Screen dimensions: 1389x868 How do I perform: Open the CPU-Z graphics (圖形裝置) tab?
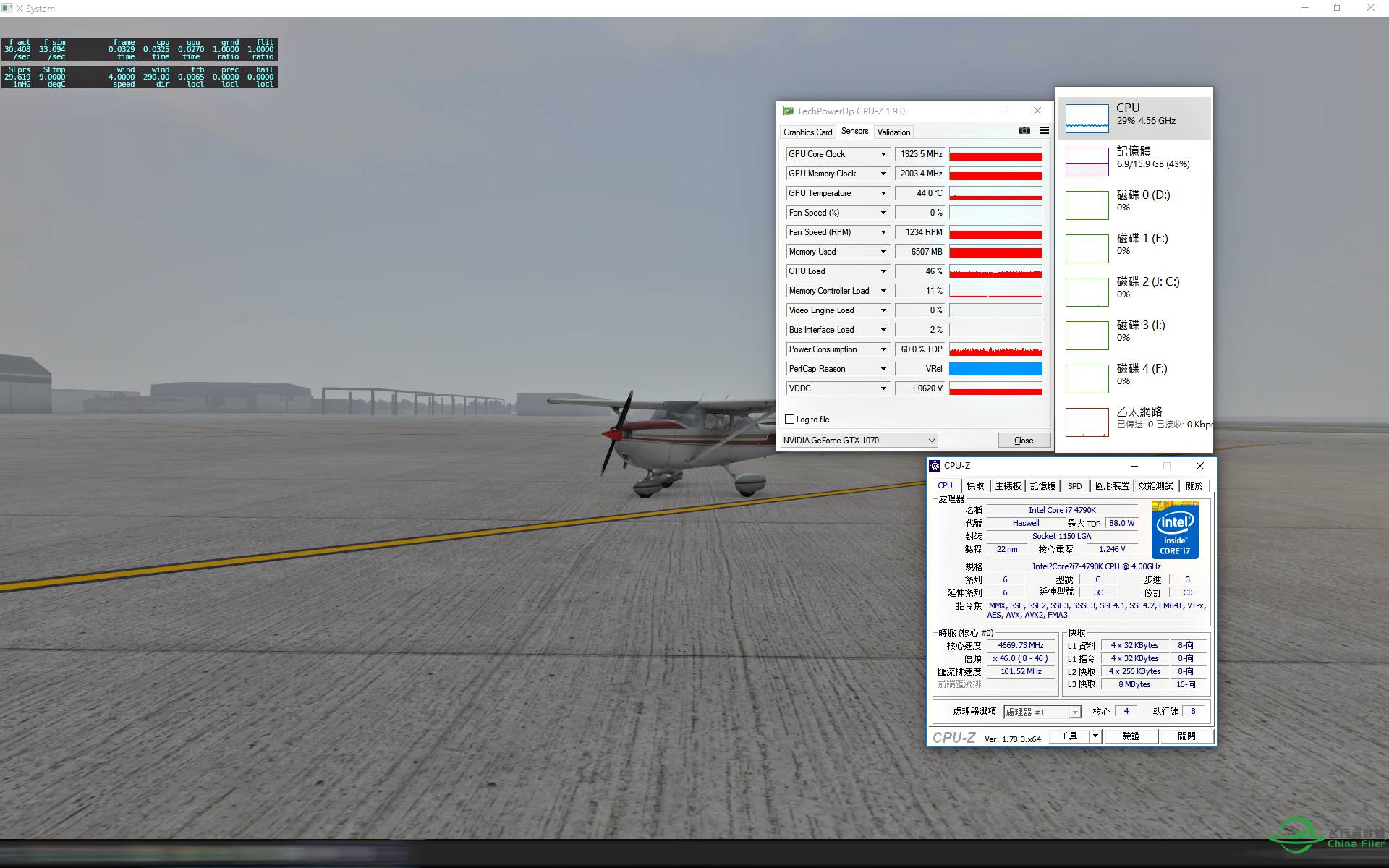pyautogui.click(x=1112, y=486)
